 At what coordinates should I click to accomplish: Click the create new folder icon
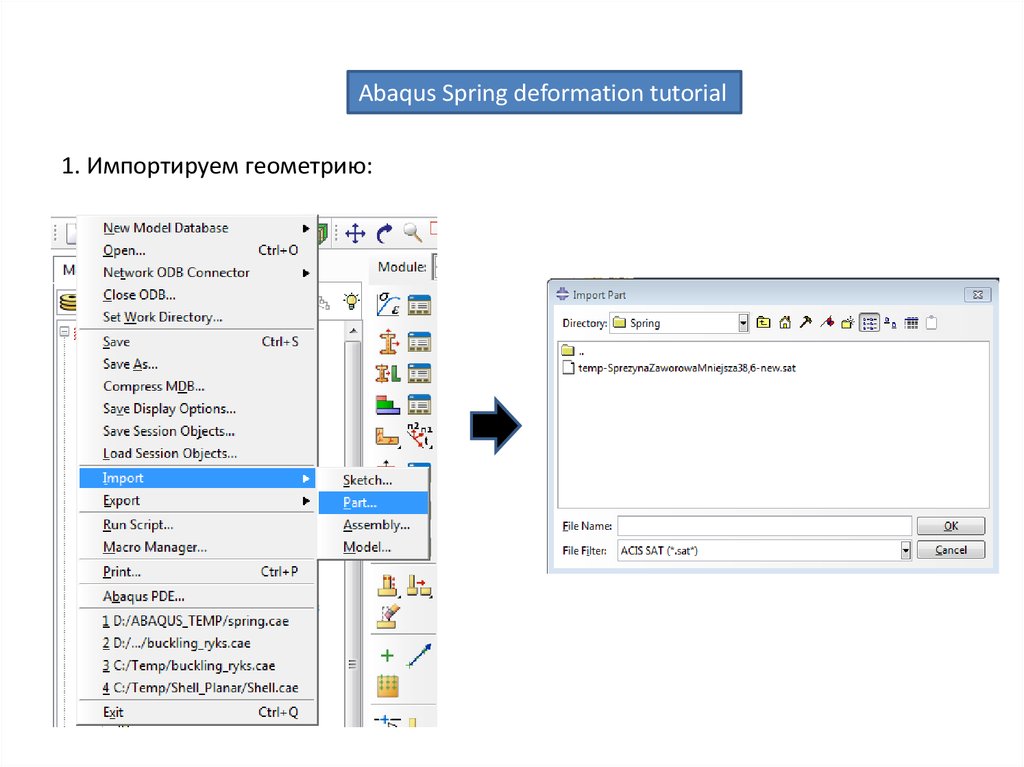pyautogui.click(x=847, y=323)
